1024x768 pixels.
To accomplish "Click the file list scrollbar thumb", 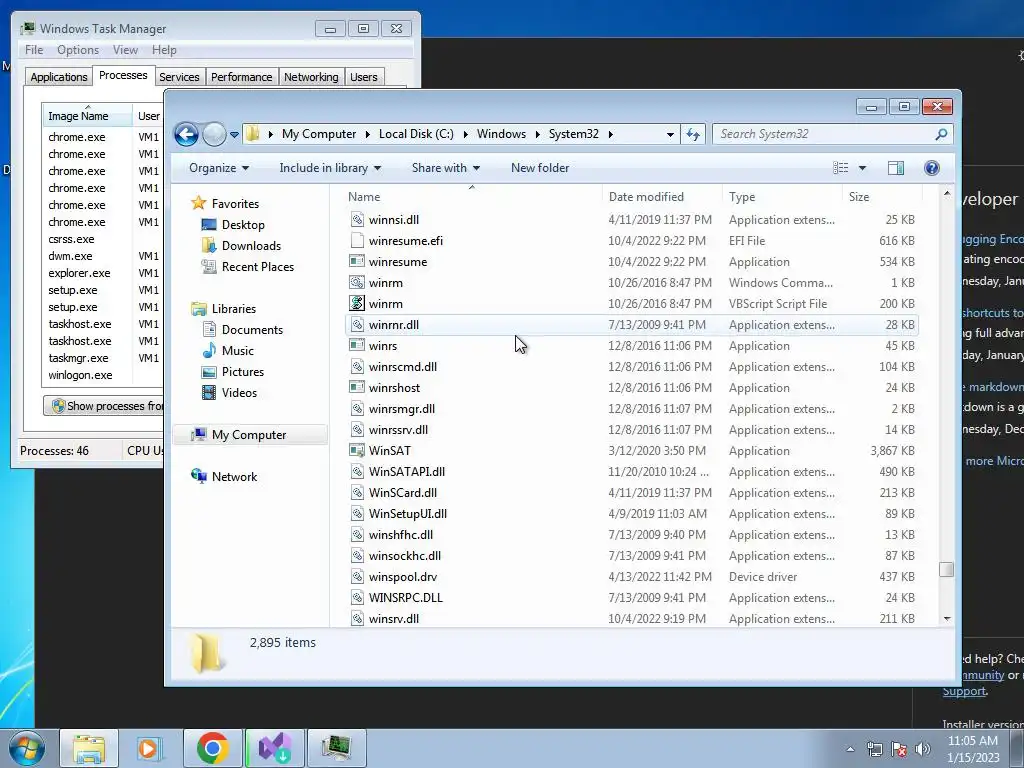I will pos(946,569).
